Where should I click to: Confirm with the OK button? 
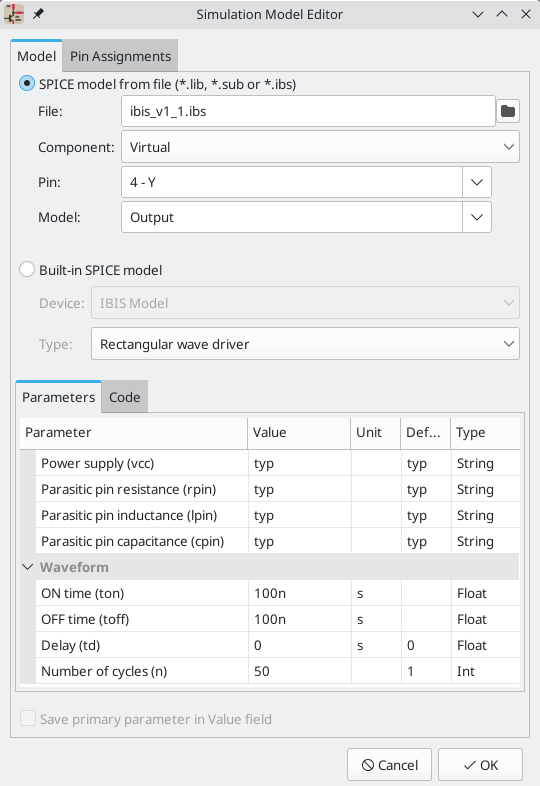point(480,765)
